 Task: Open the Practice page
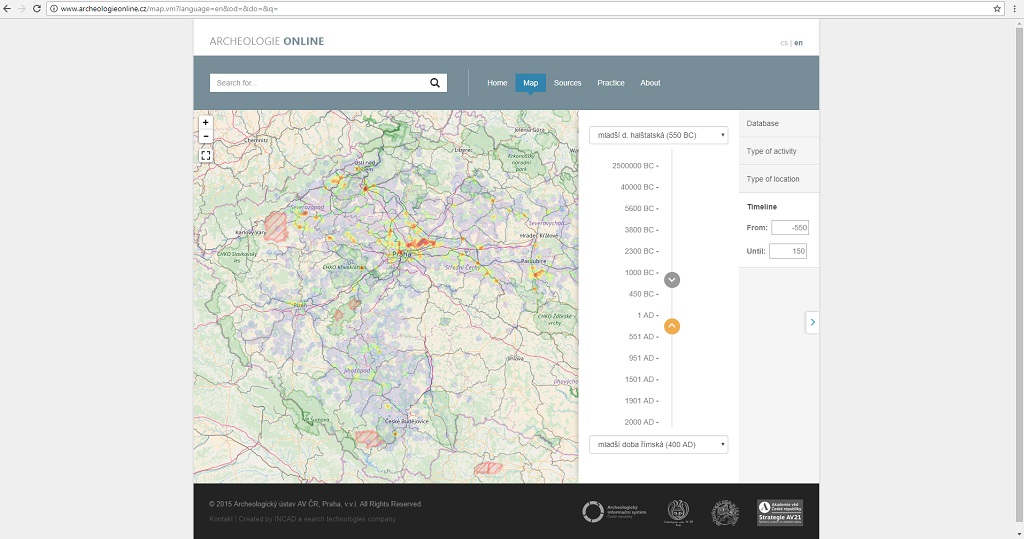611,83
